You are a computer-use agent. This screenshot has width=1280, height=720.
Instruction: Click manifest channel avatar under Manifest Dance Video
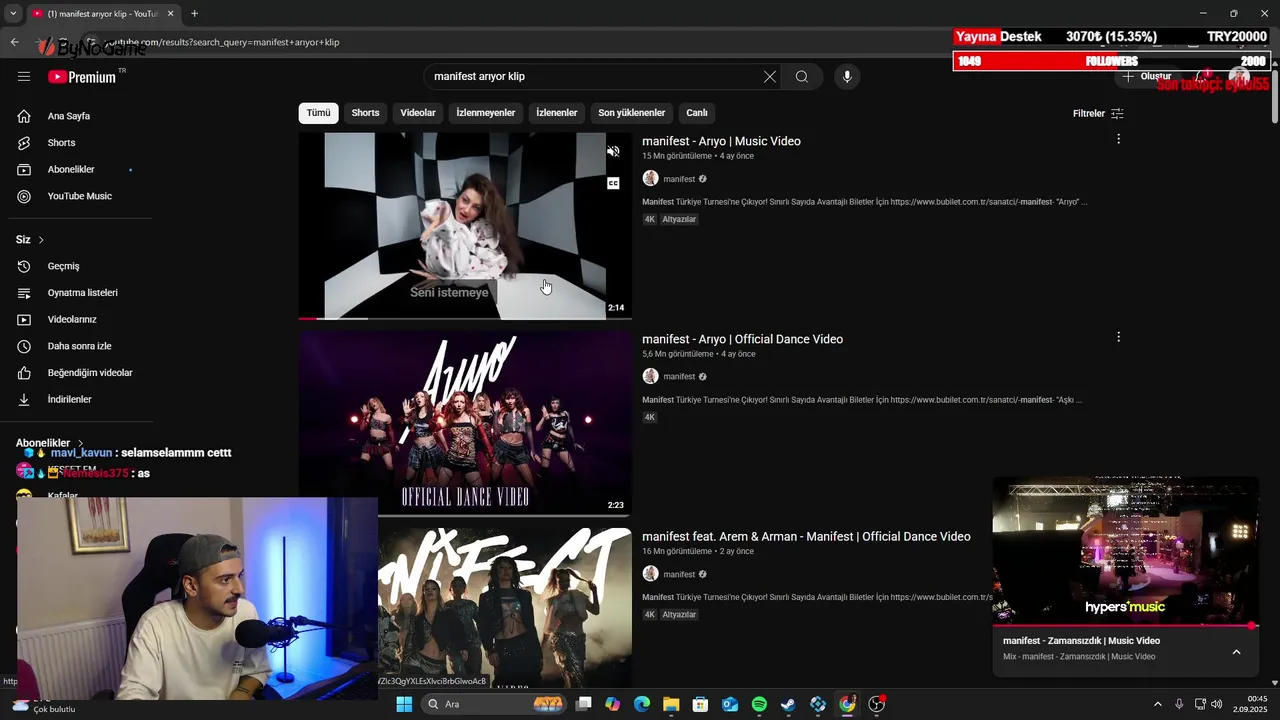pos(650,574)
